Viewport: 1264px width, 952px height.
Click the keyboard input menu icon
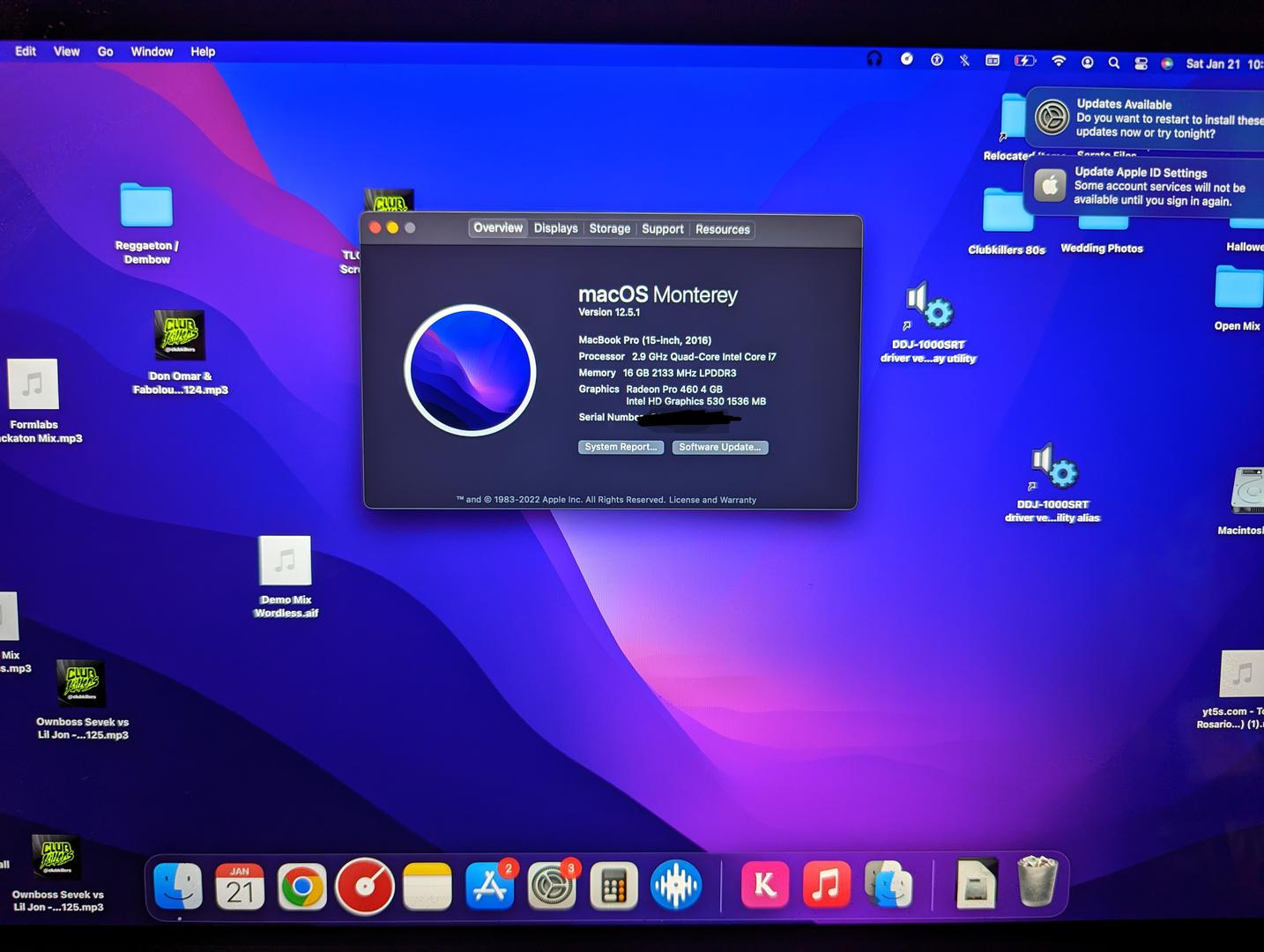pos(993,60)
